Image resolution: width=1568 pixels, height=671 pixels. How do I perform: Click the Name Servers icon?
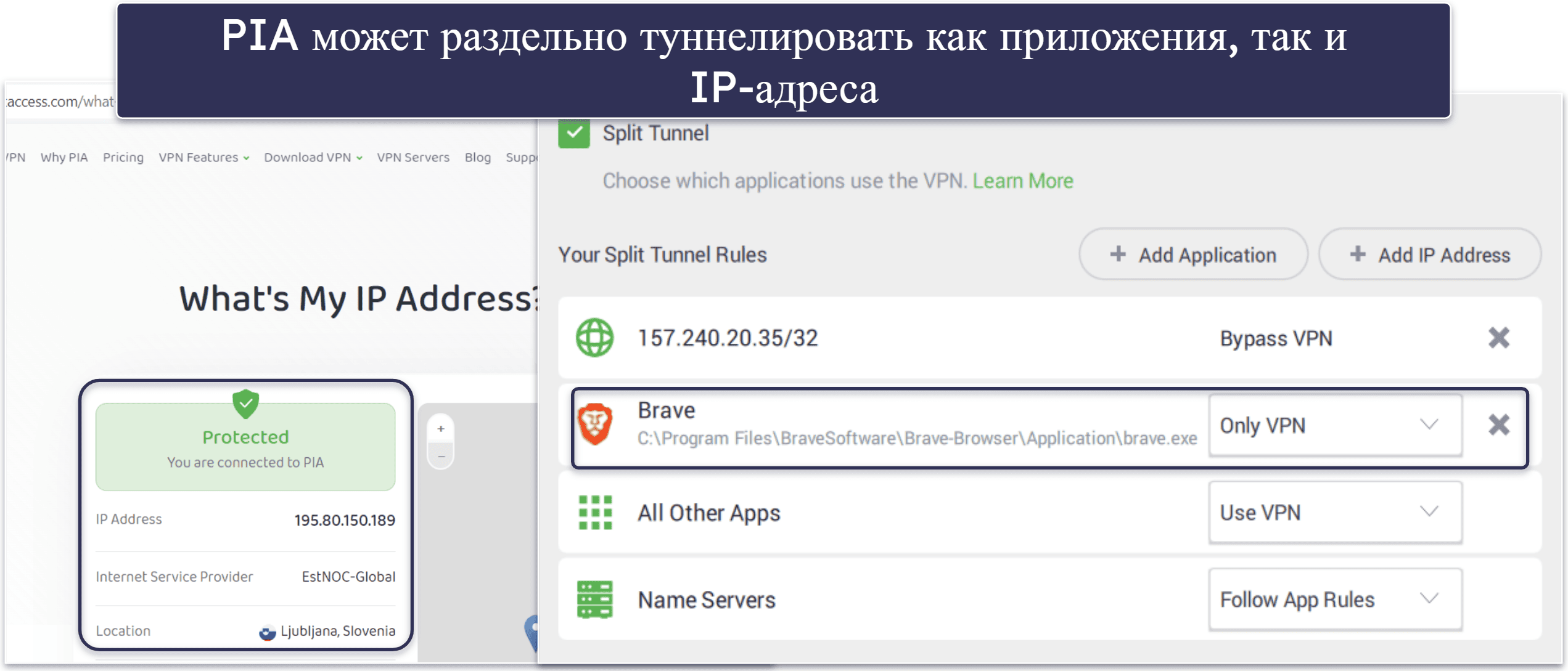point(594,600)
